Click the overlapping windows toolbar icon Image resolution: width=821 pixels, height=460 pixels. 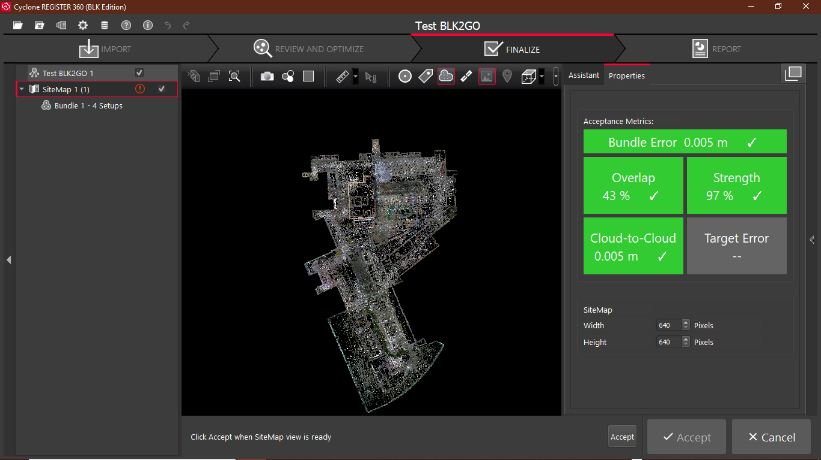pos(214,76)
